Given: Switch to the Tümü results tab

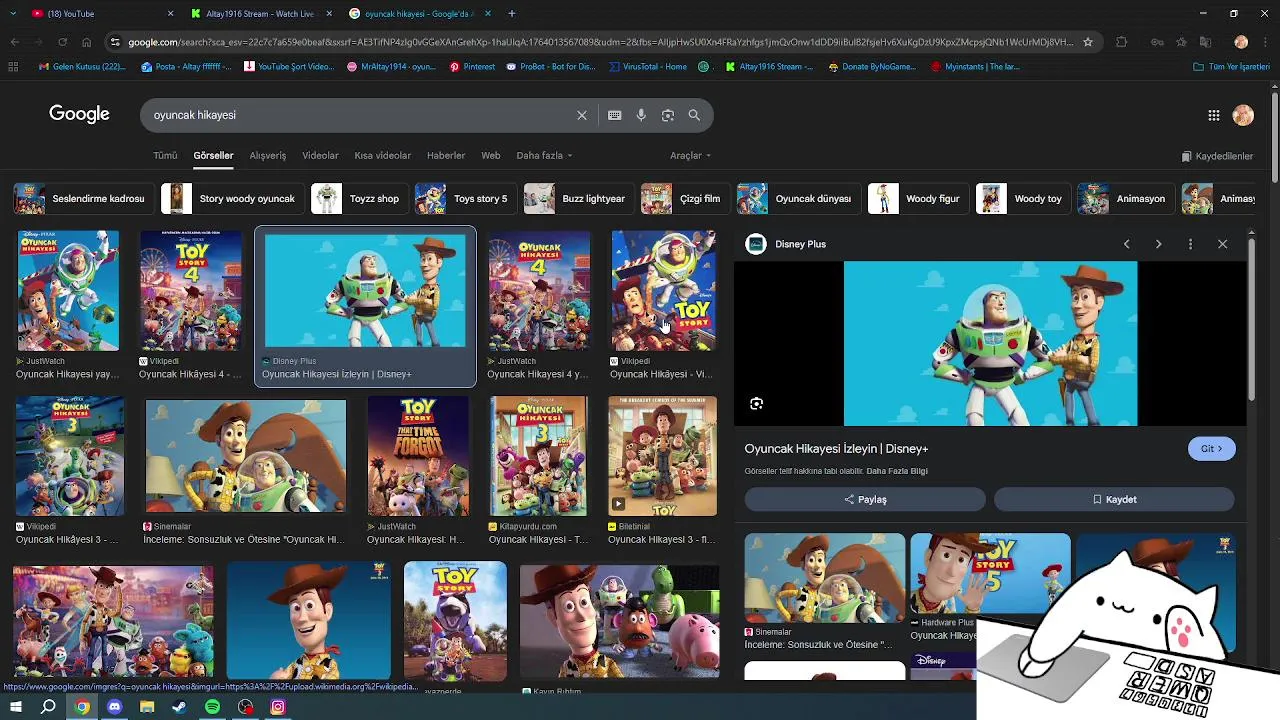Looking at the screenshot, I should pyautogui.click(x=165, y=156).
